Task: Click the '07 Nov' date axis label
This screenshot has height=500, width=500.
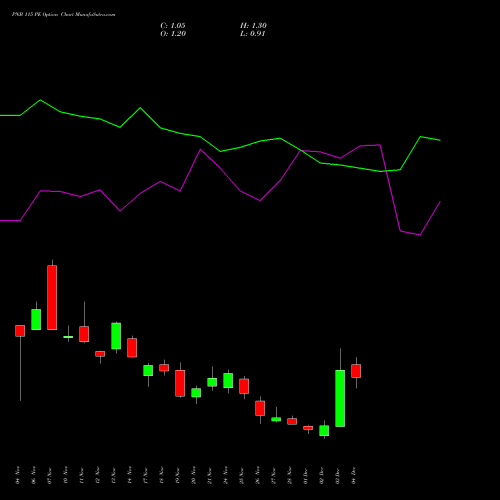Action: (50, 475)
